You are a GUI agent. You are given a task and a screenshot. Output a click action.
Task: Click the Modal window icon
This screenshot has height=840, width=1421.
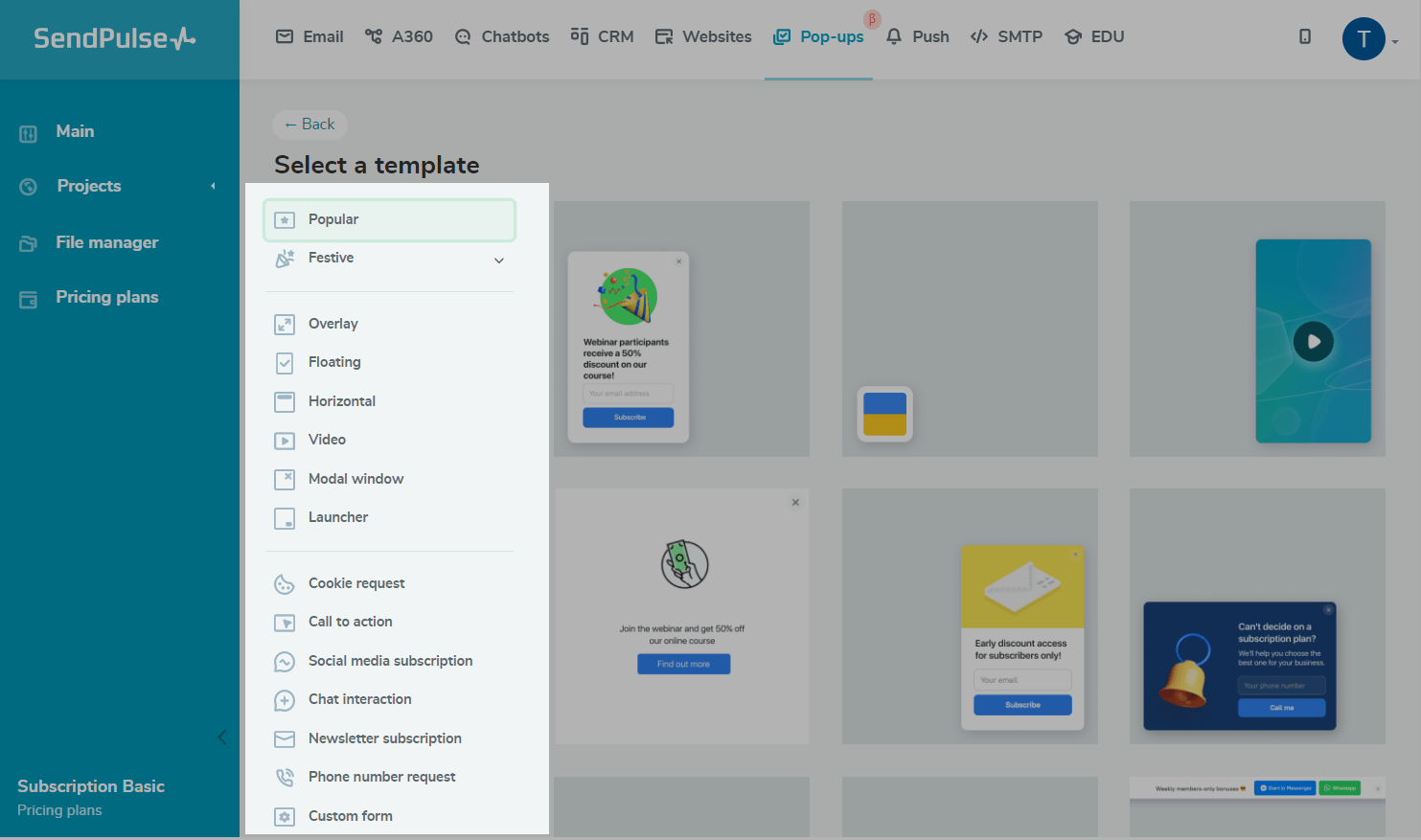tap(285, 480)
